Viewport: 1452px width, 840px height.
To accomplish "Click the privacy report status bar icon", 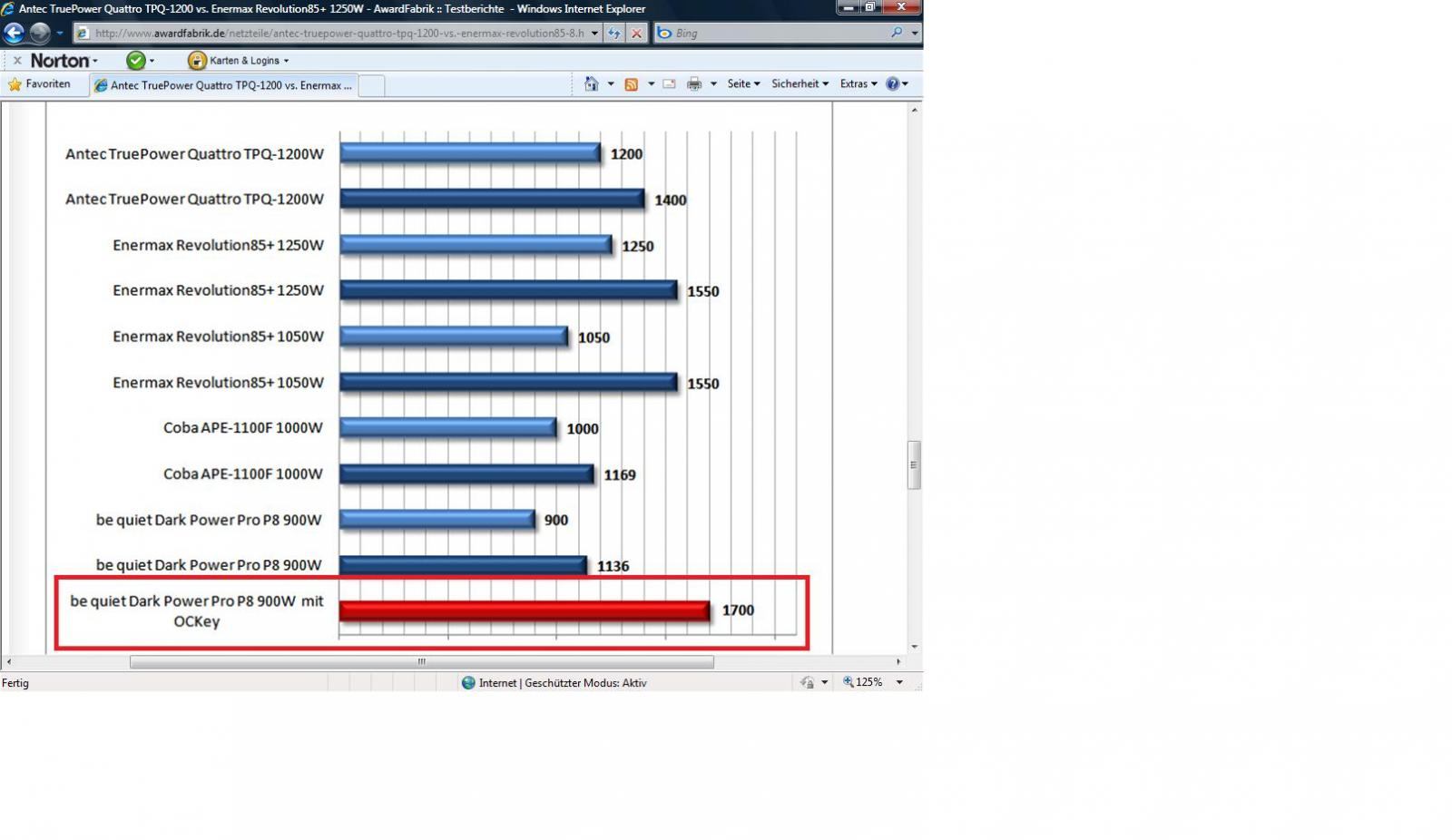I will pyautogui.click(x=807, y=683).
